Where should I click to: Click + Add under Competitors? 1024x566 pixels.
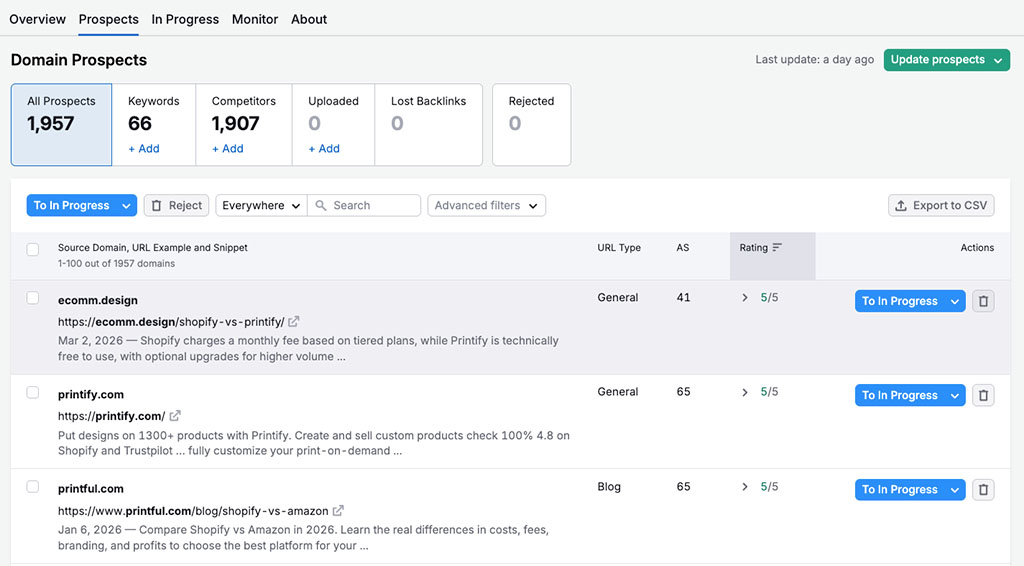227,149
